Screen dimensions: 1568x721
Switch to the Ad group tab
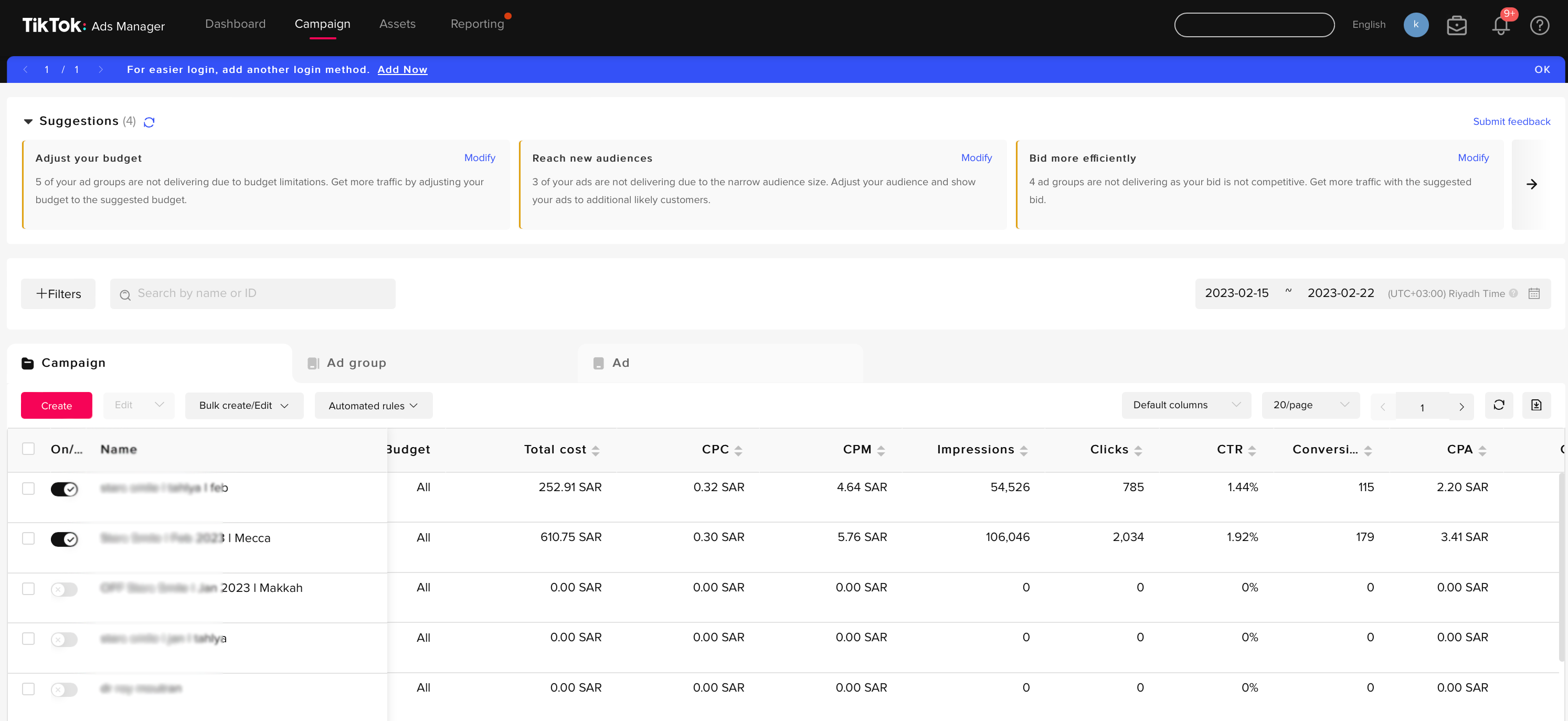[435, 363]
